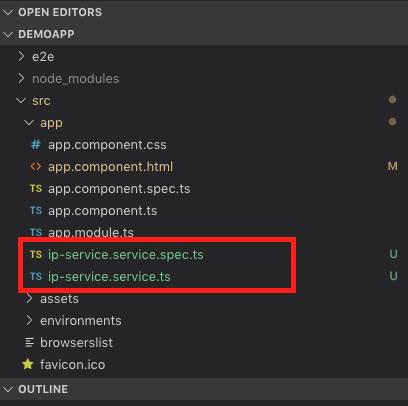Click the HTML brackets icon beside app.component.html
This screenshot has height=406, width=408.
tap(36, 166)
